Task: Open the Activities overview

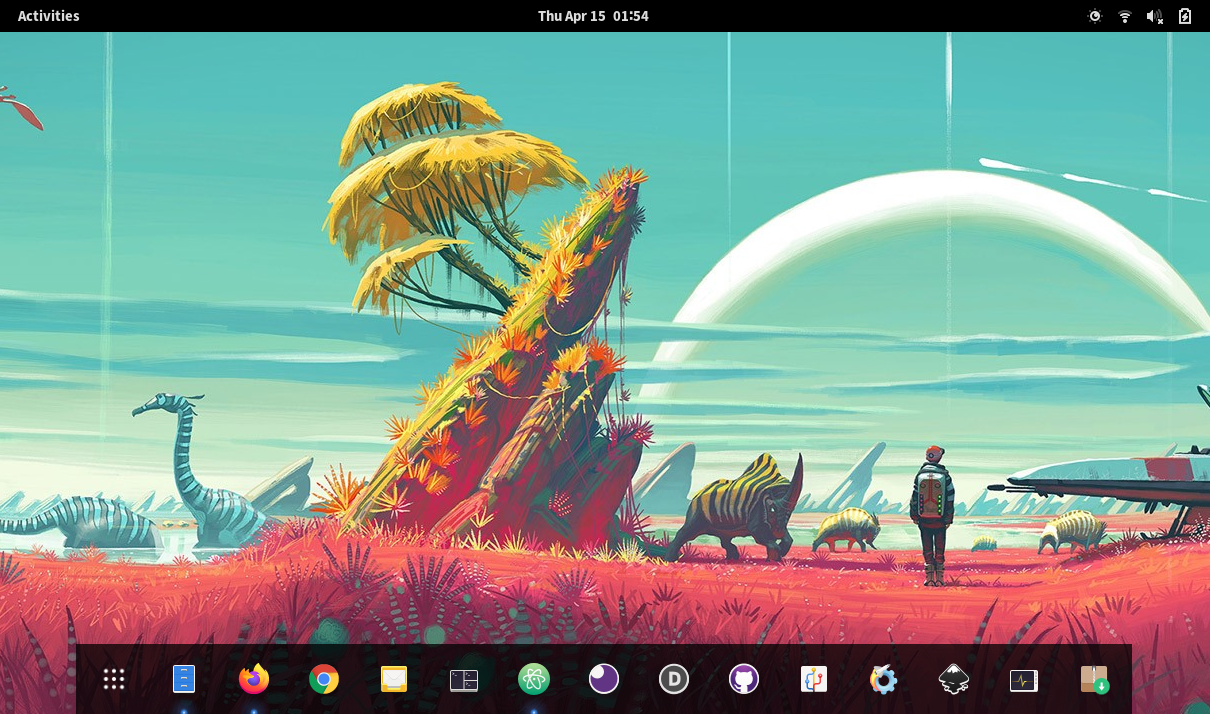Action: (49, 16)
